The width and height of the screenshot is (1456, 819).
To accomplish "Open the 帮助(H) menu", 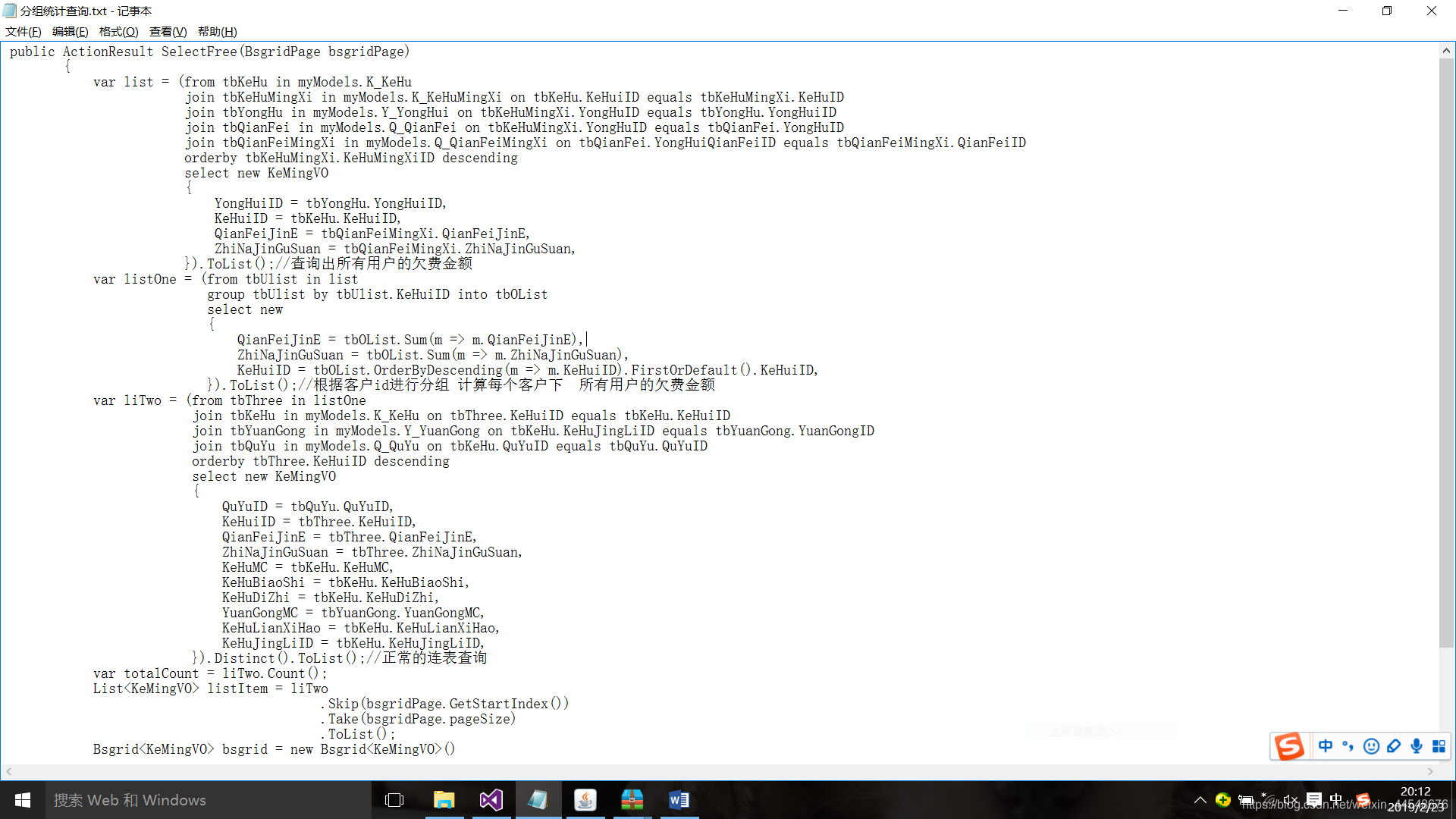I will (x=217, y=32).
